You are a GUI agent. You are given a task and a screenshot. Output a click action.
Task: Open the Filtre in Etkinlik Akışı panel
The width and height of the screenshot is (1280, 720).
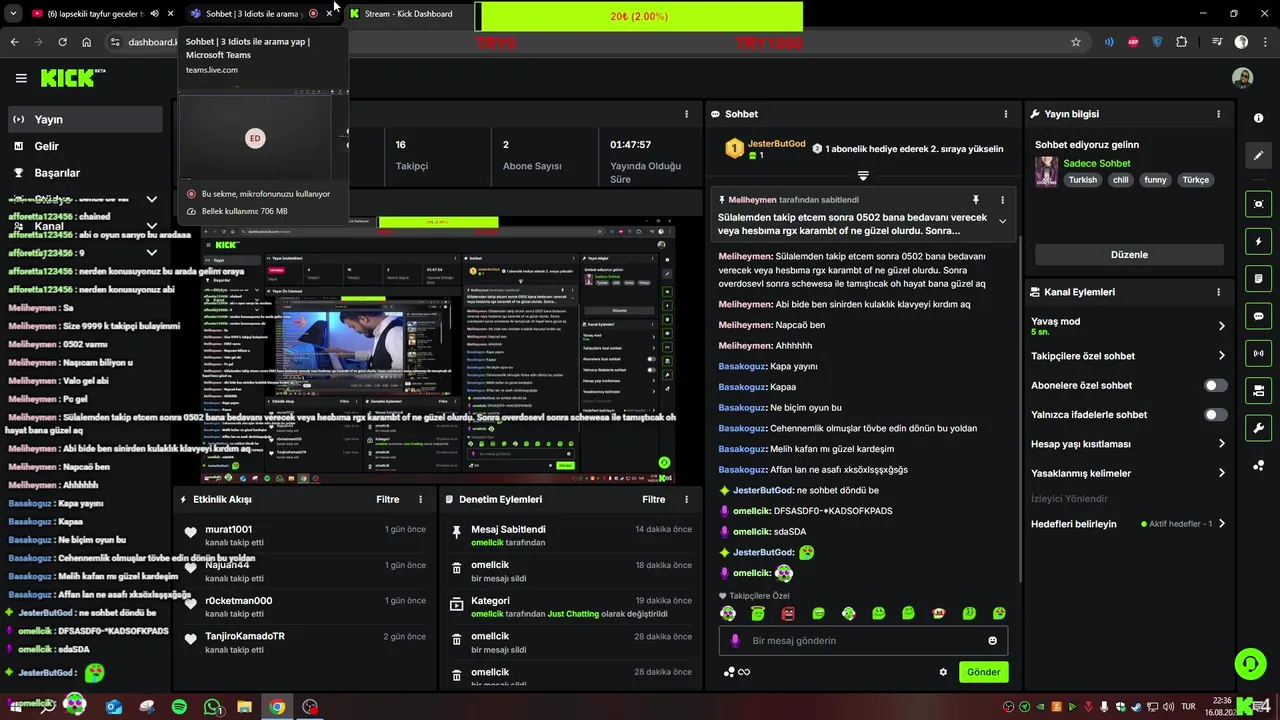[387, 499]
